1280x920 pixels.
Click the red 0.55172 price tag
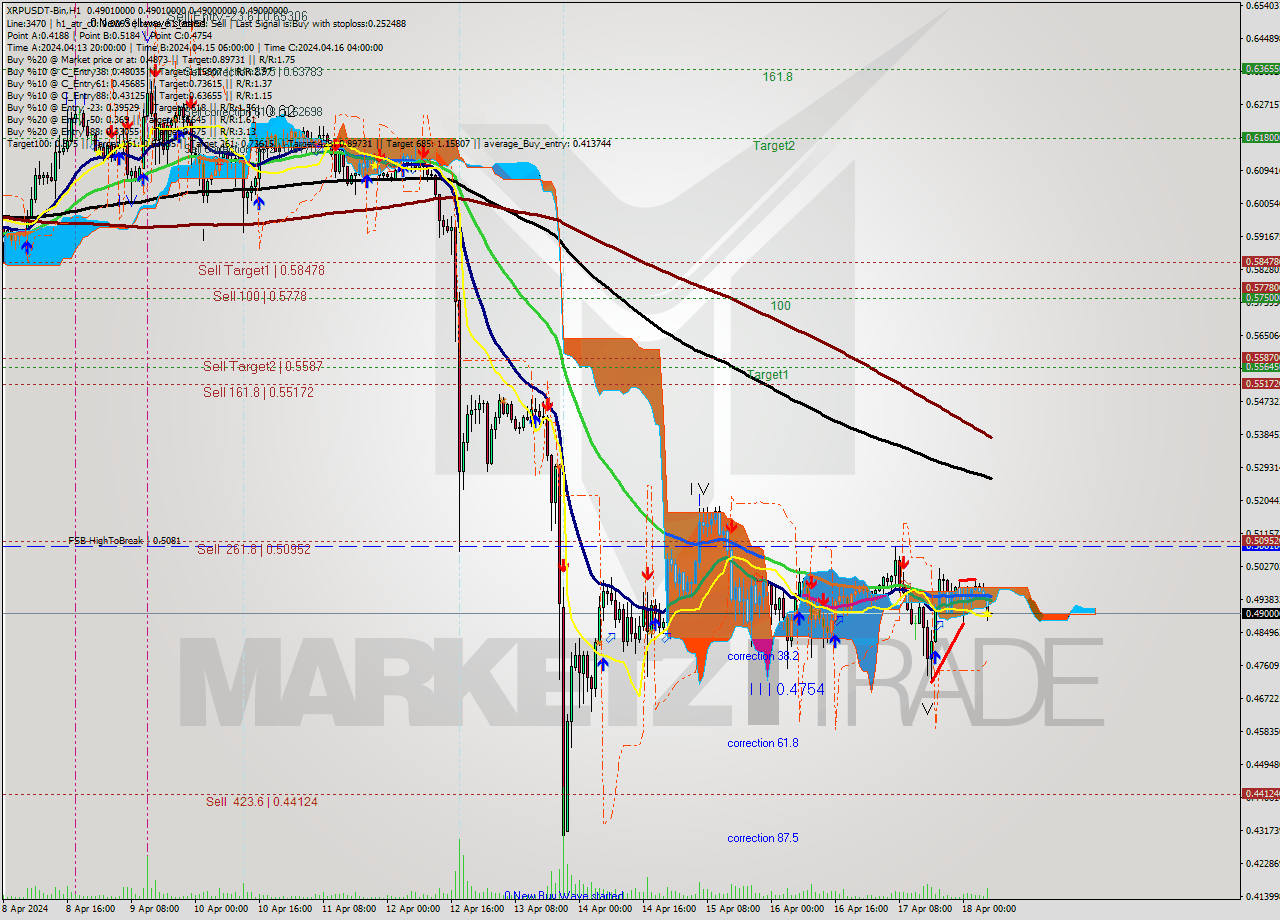pos(1260,384)
